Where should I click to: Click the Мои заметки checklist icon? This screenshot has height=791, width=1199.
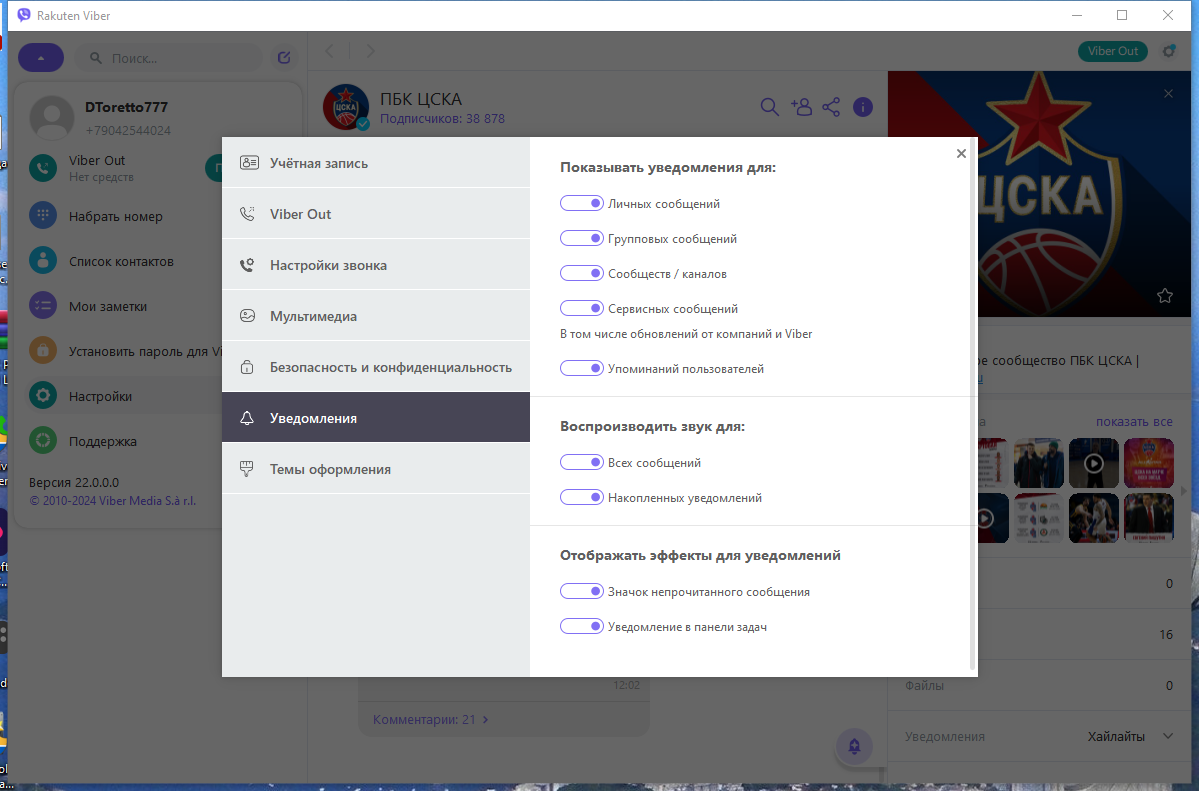(x=43, y=305)
